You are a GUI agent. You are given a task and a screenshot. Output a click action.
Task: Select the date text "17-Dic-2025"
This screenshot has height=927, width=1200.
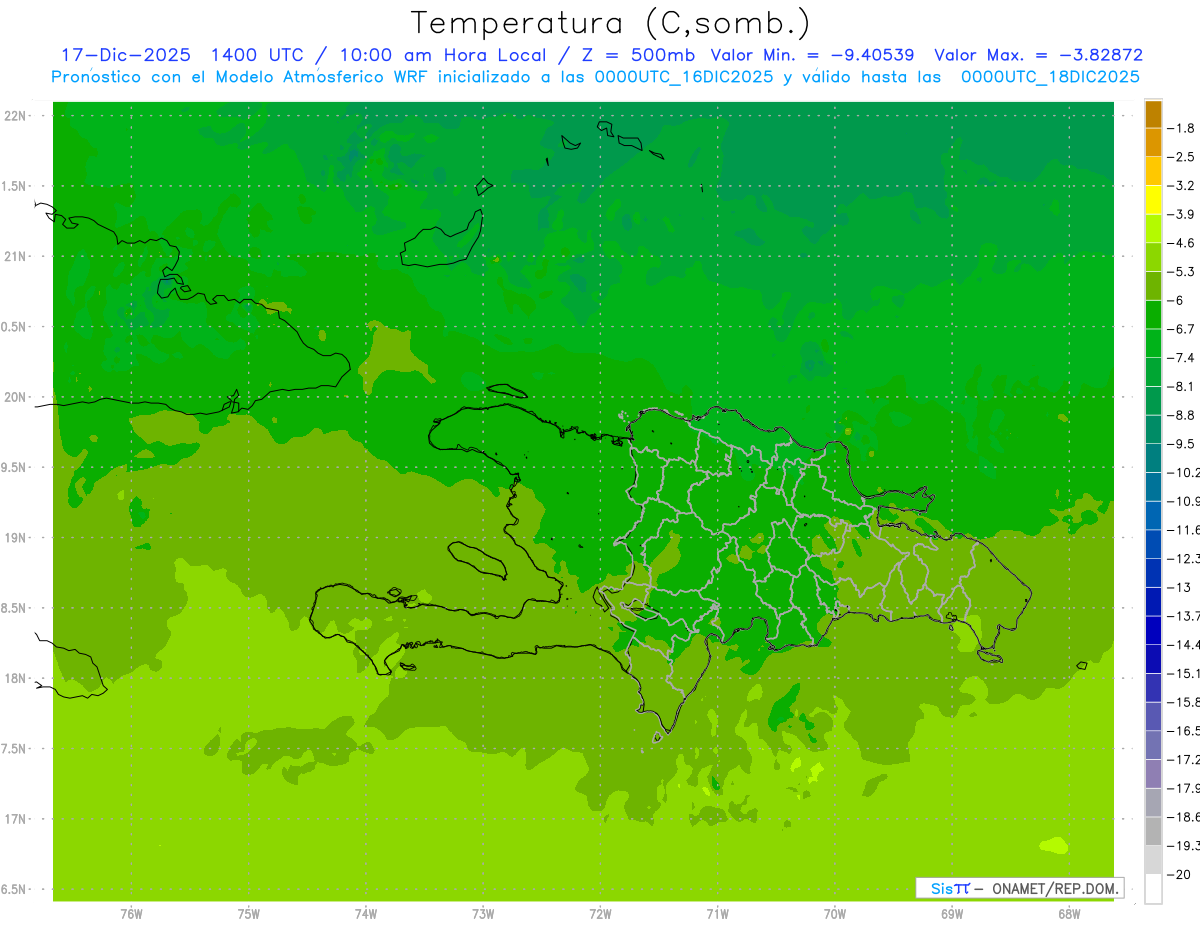[126, 55]
